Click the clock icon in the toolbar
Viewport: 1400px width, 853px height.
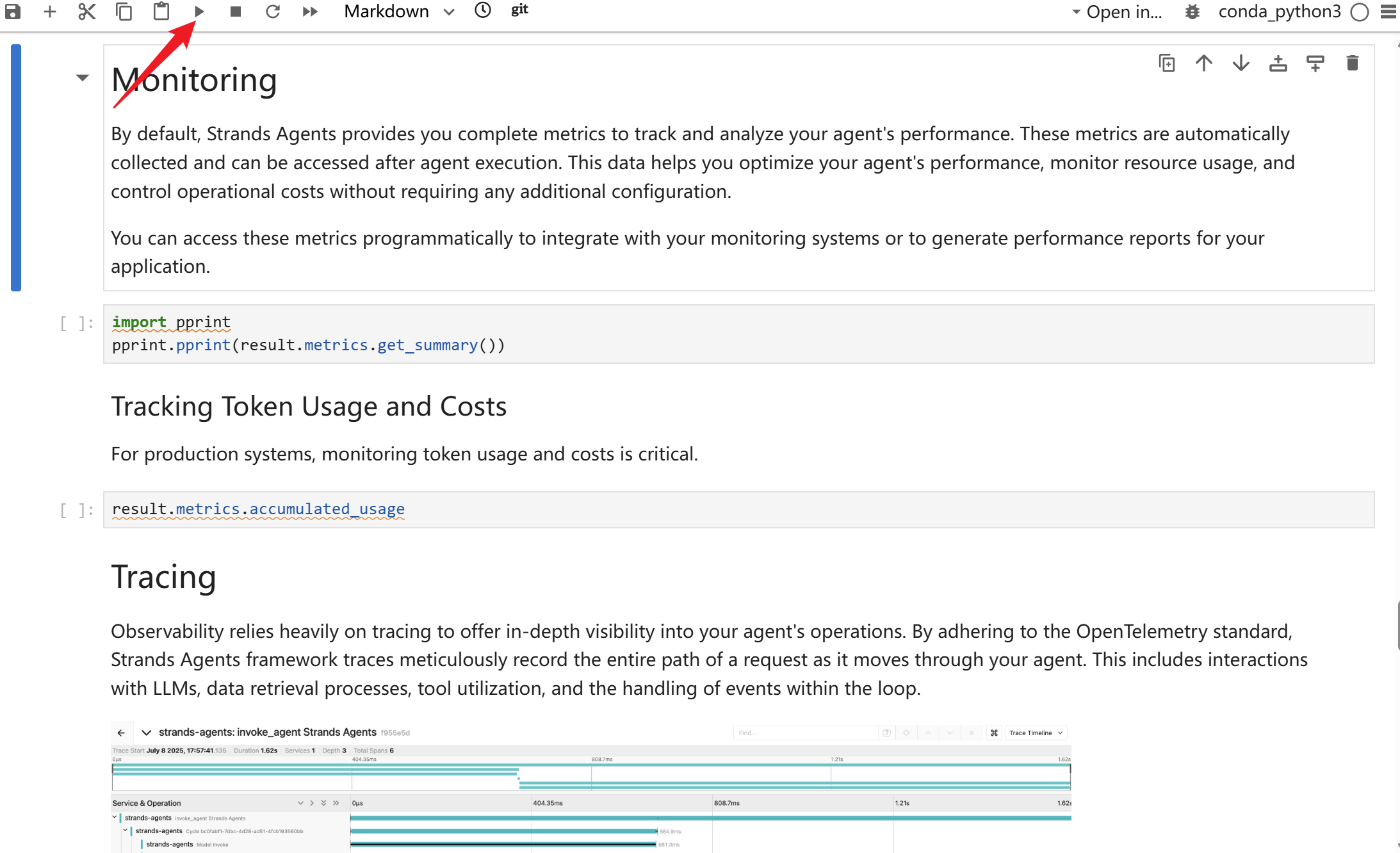(483, 10)
